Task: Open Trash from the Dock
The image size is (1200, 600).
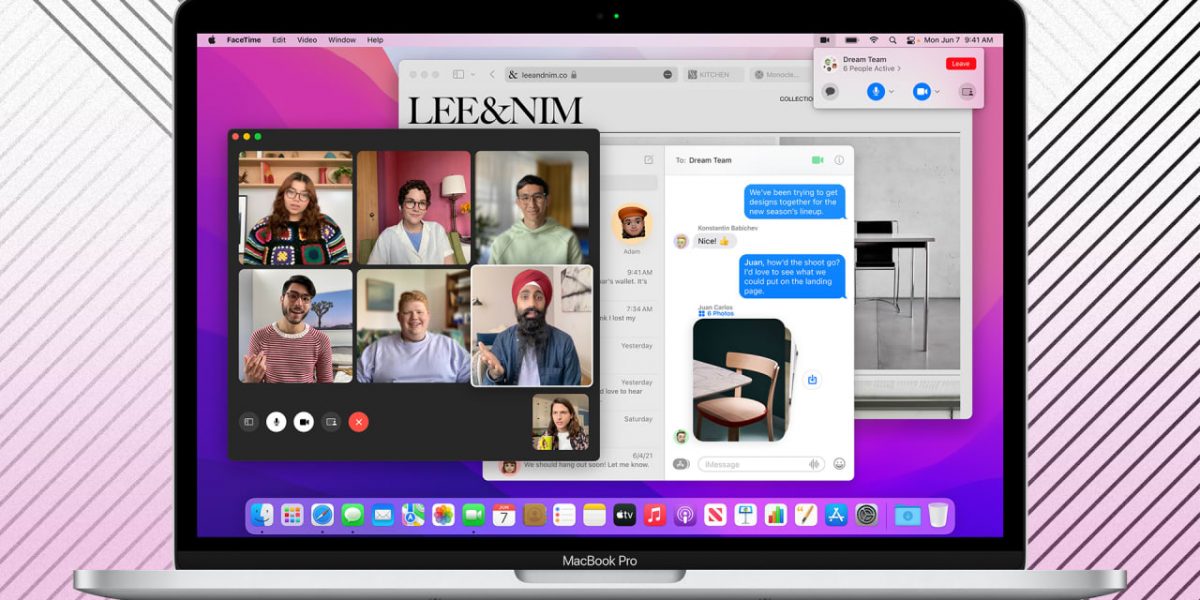Action: point(937,515)
